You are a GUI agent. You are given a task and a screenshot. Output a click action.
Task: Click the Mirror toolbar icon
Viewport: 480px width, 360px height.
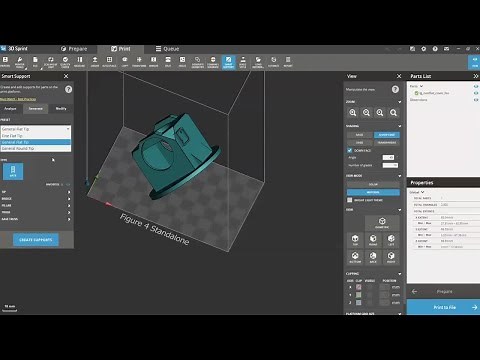click(x=154, y=62)
